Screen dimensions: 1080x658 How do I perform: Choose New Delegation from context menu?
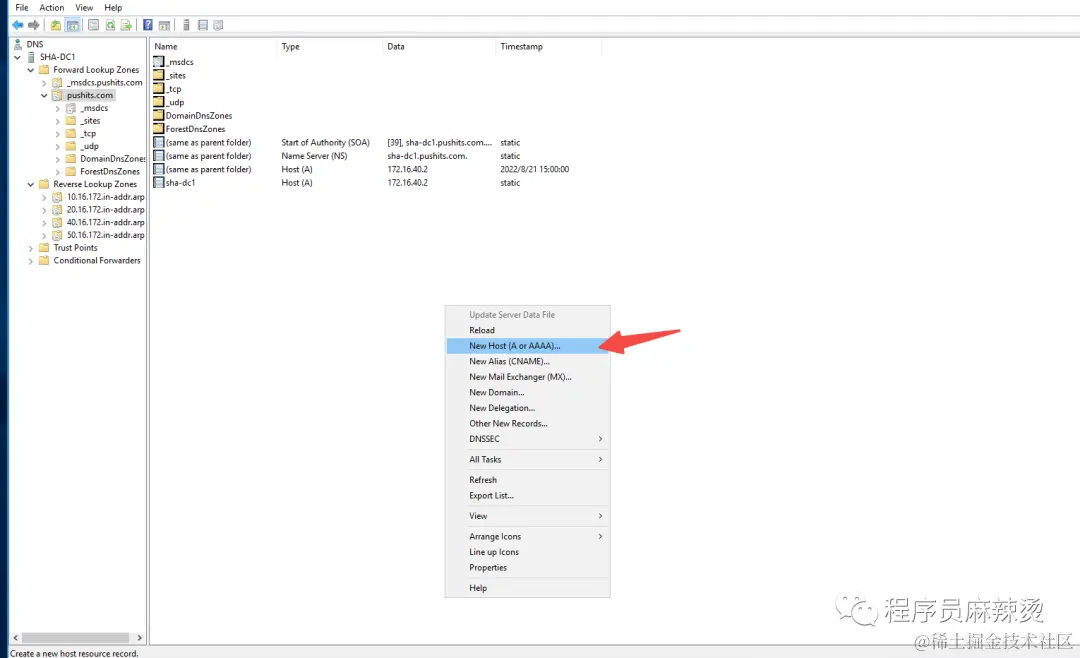528,408
